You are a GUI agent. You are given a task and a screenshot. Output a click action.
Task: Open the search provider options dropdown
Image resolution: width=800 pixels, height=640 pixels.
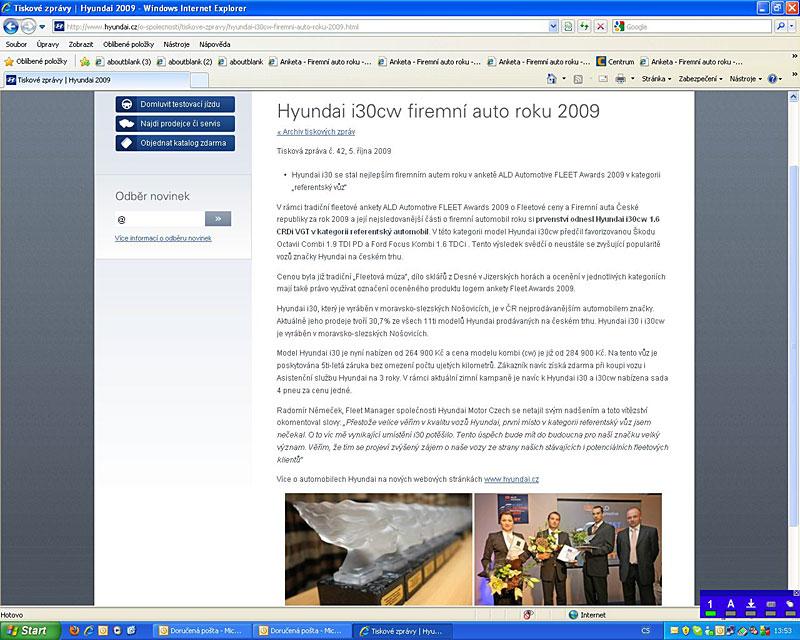(x=791, y=27)
